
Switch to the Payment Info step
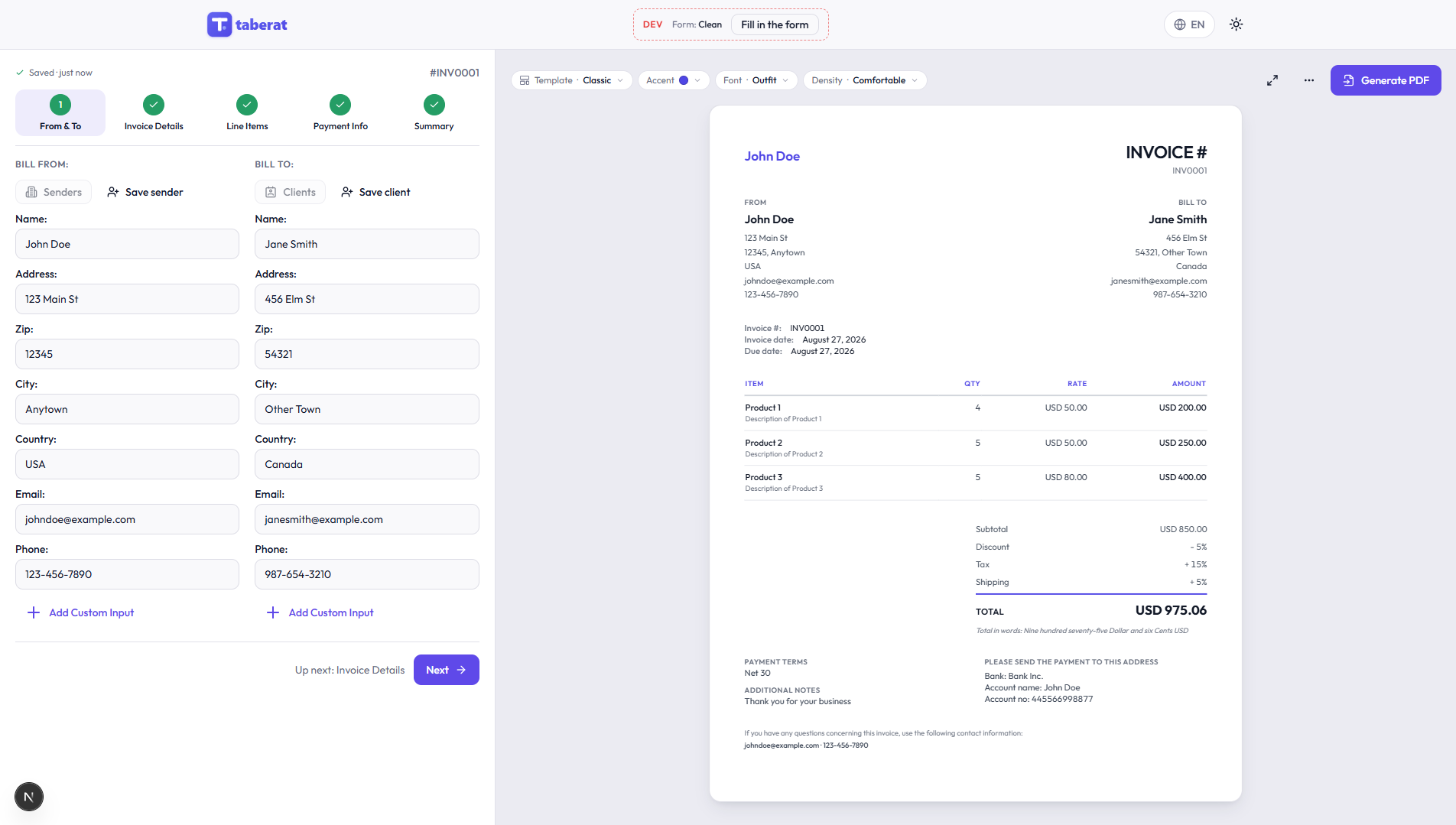click(x=340, y=113)
